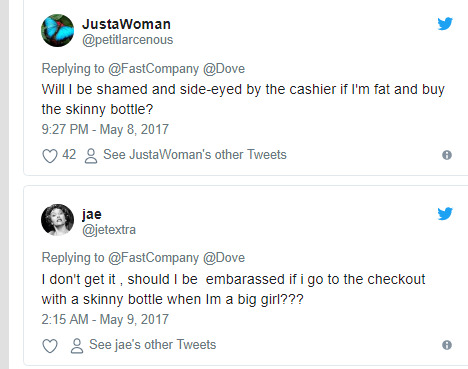Open JustaWoman's butterfly profile picture
468x369 pixels.
57,30
